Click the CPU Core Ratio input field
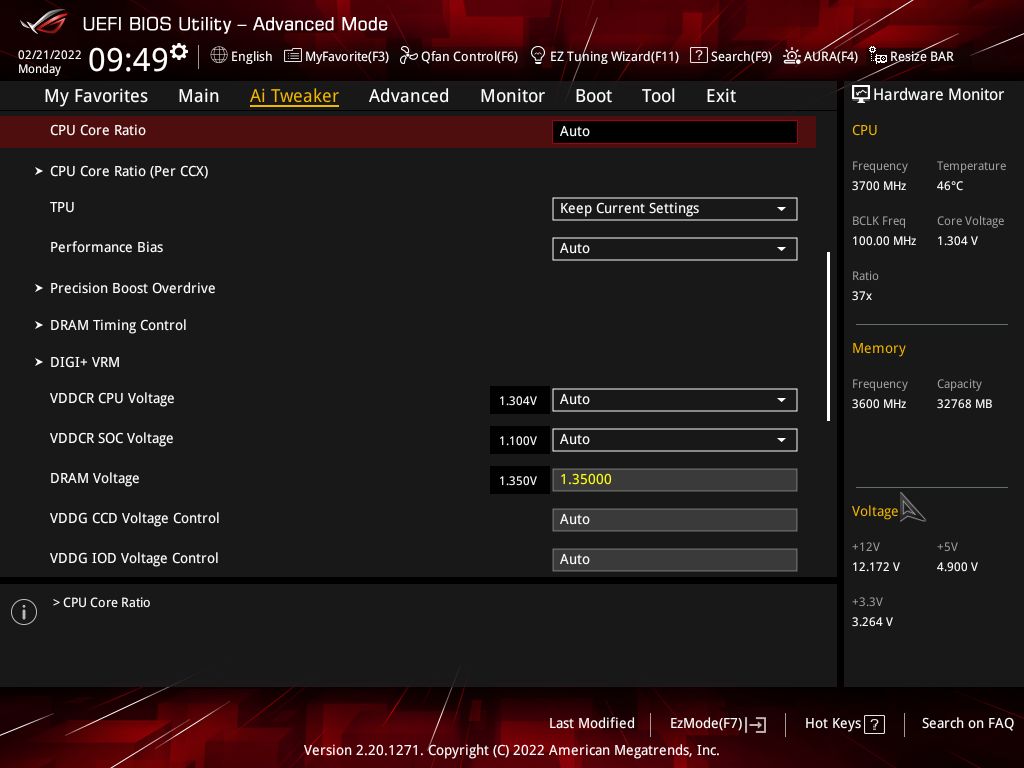 tap(675, 131)
